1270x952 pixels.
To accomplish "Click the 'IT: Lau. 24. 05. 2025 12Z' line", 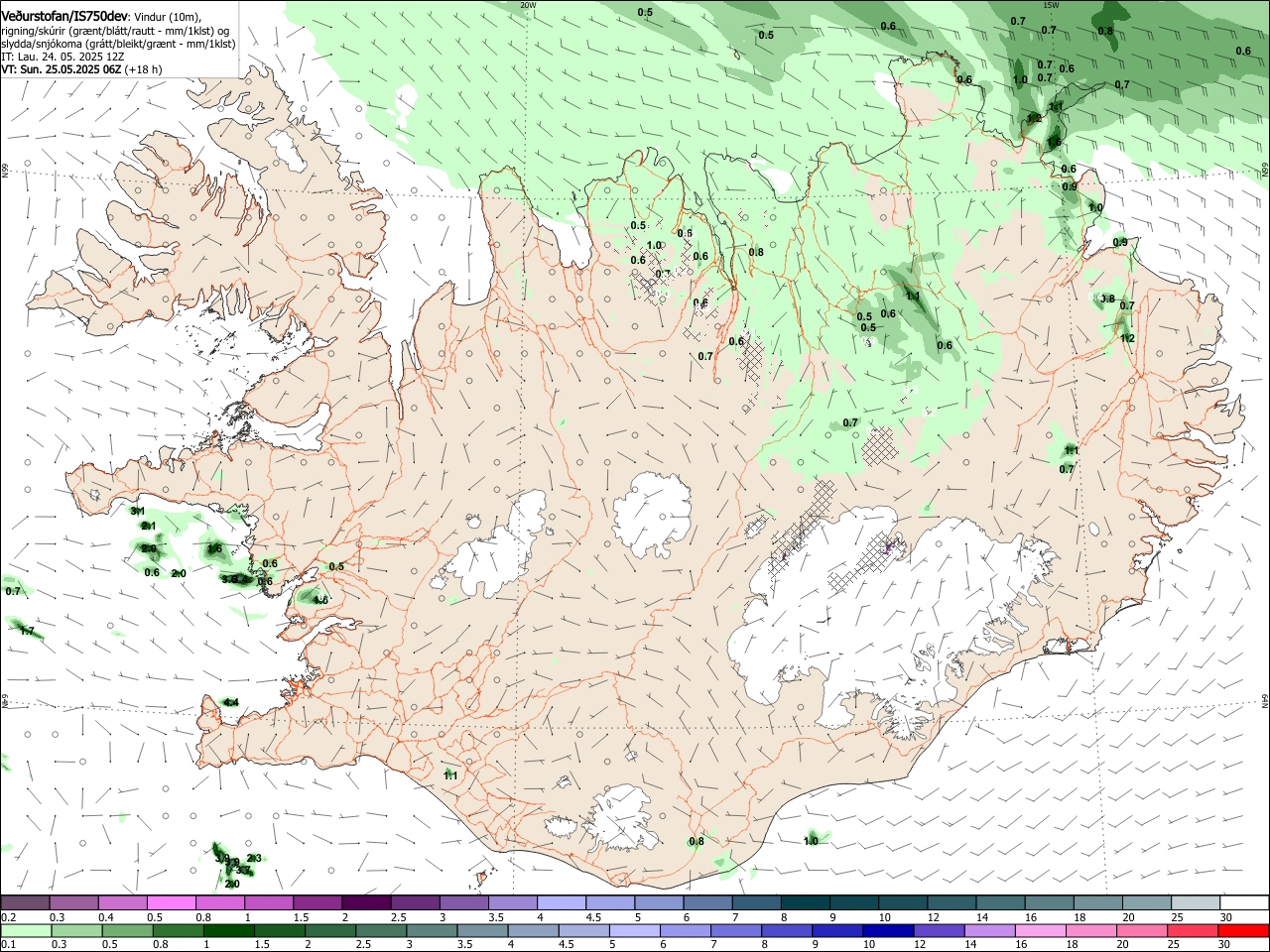I will point(63,58).
